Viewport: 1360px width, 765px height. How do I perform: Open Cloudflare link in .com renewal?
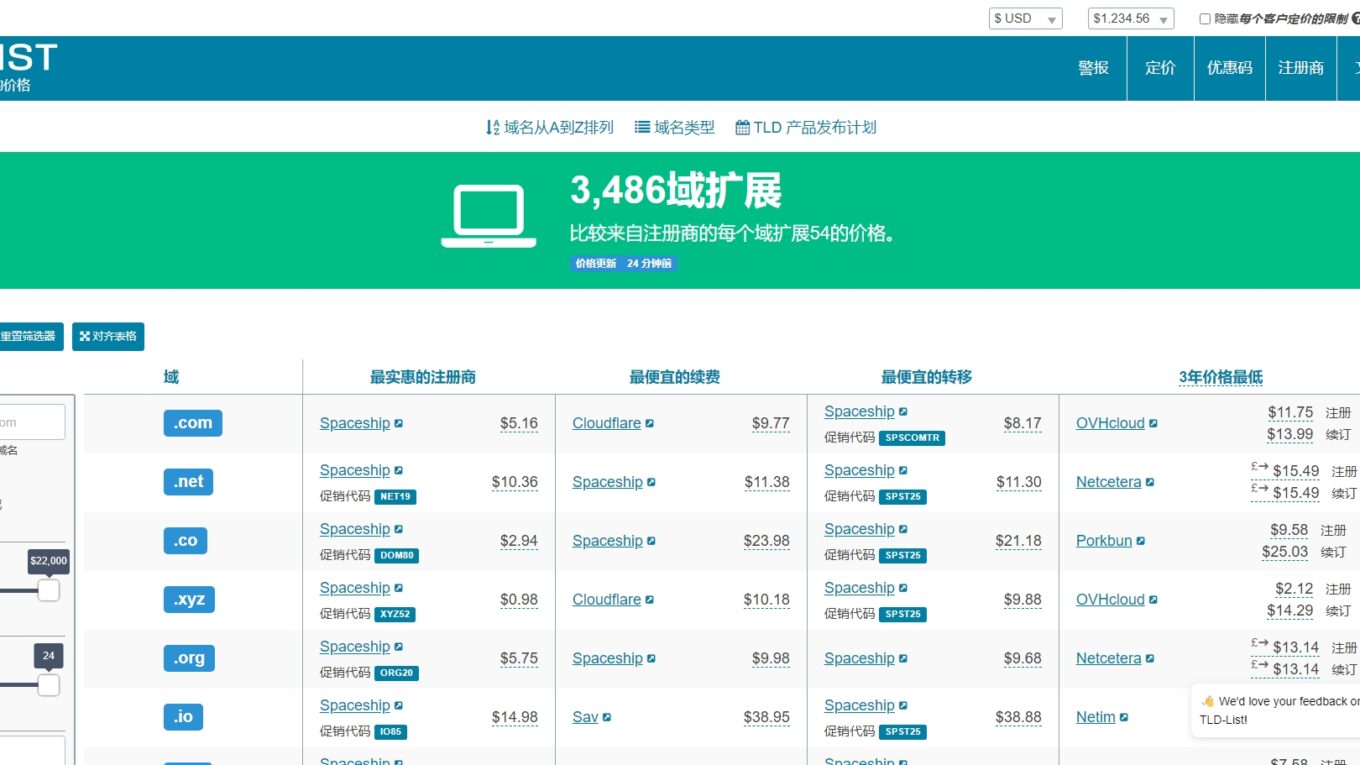pyautogui.click(x=606, y=423)
